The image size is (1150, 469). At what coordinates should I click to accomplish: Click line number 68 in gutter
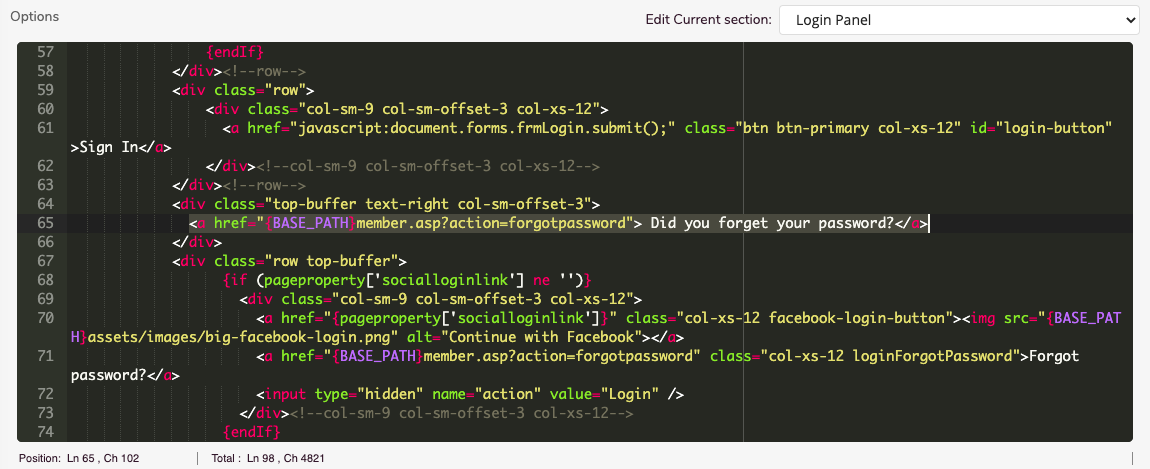click(44, 280)
